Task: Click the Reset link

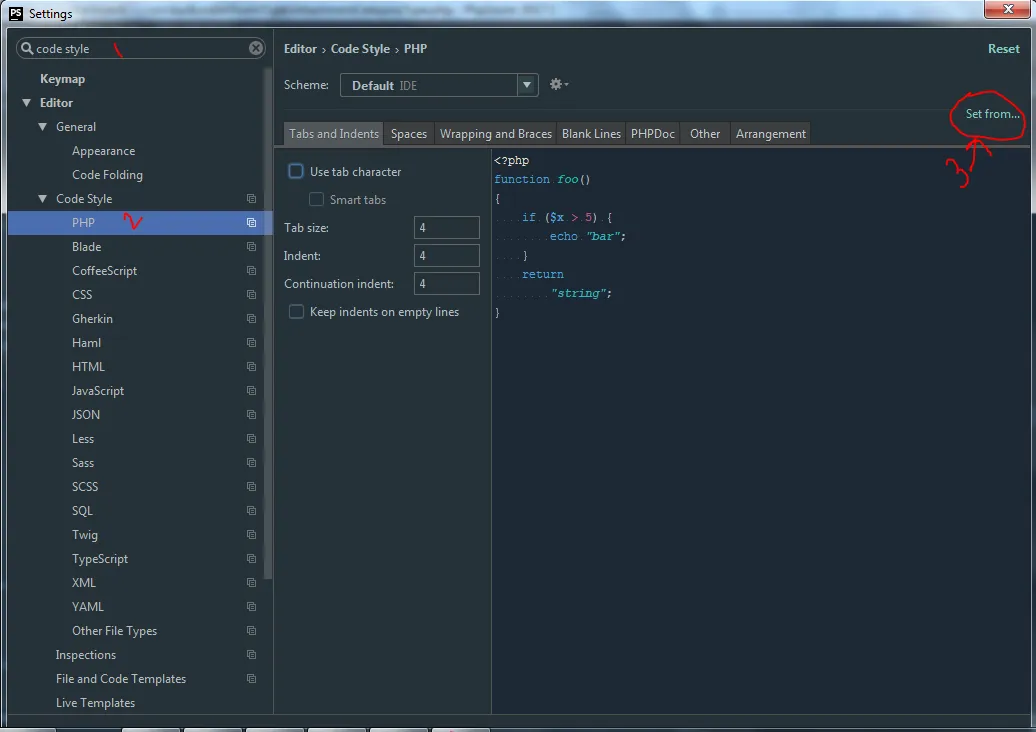Action: click(x=1004, y=49)
